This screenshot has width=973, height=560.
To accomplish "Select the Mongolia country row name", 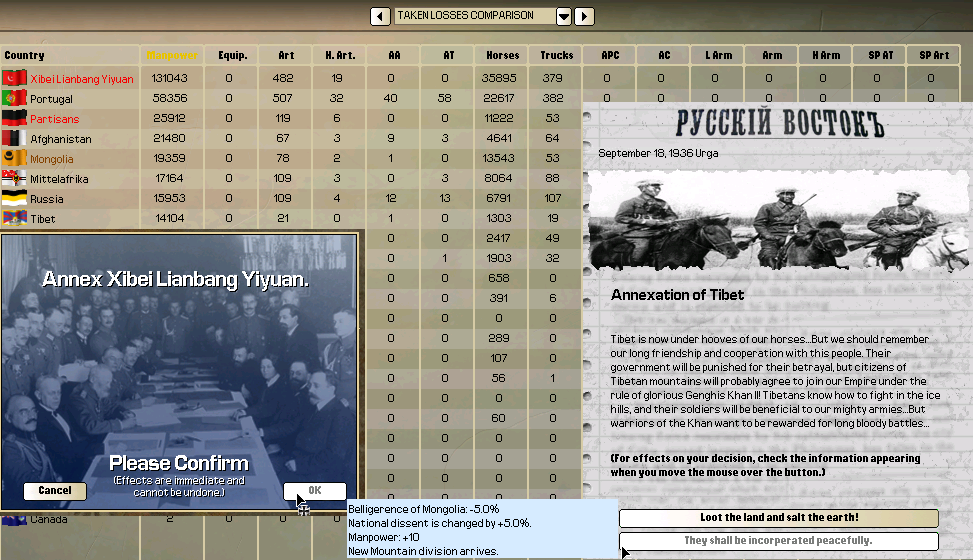I will click(52, 159).
